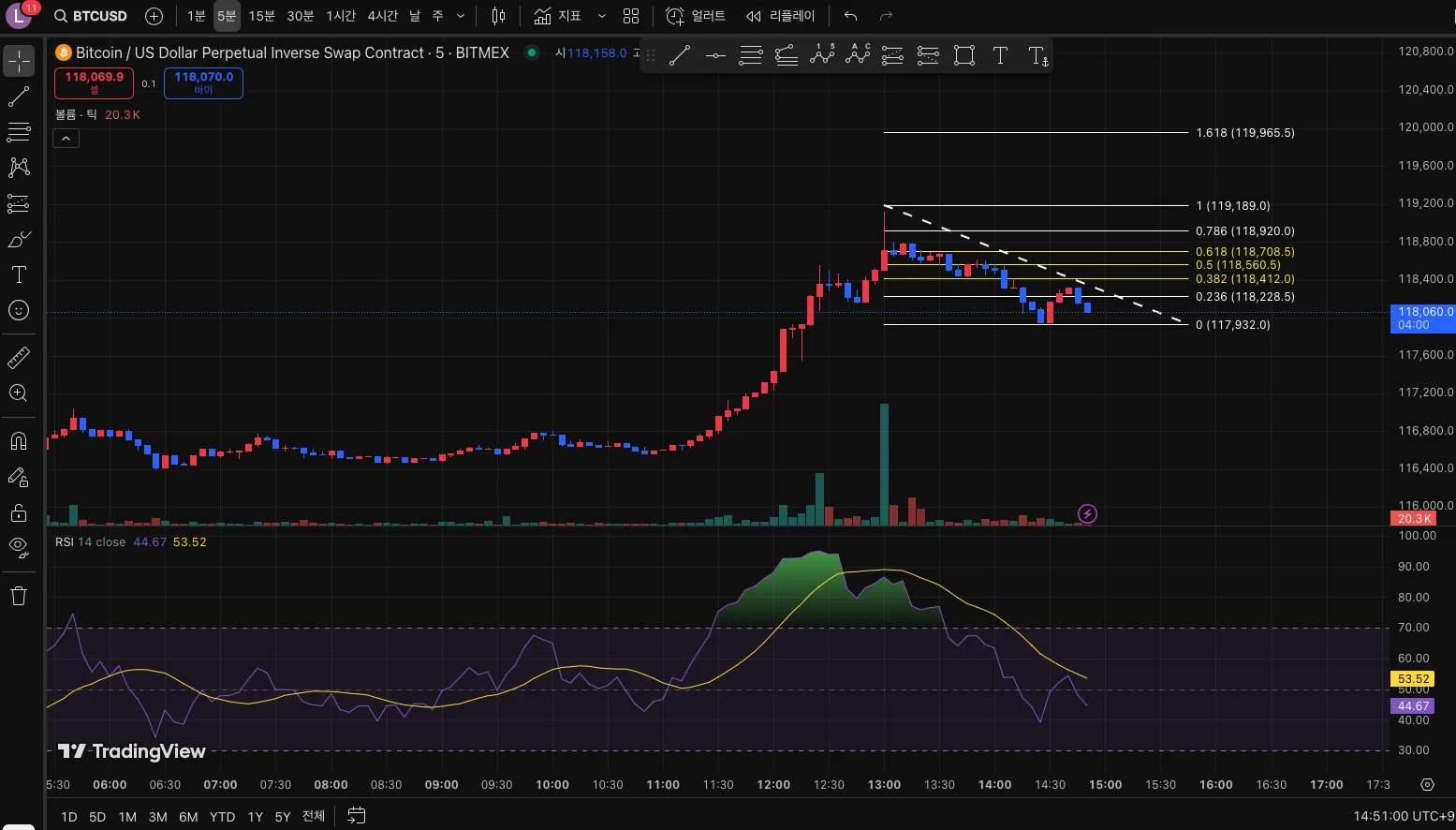Open the candlestick chart type selector

point(498,16)
